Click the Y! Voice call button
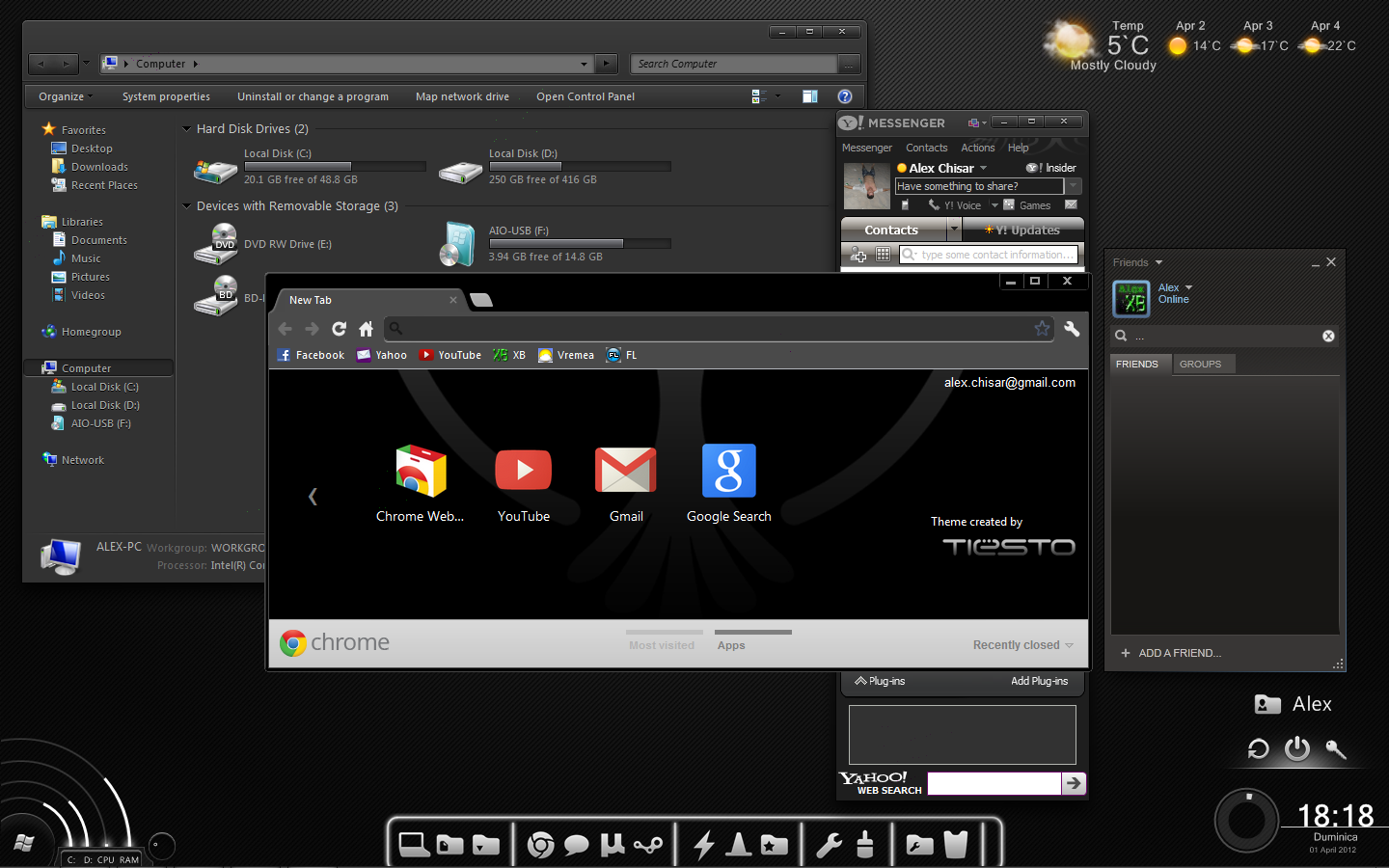 pos(955,205)
